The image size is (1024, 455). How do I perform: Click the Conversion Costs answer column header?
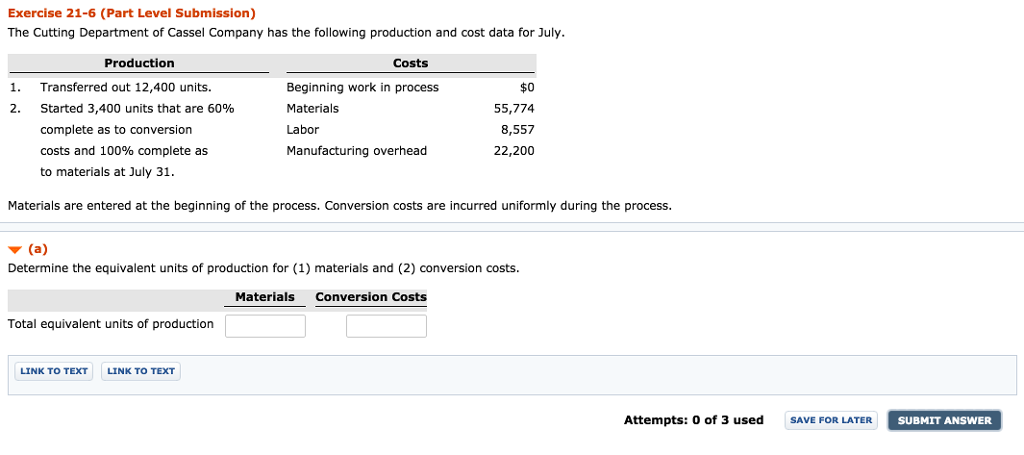[x=371, y=297]
